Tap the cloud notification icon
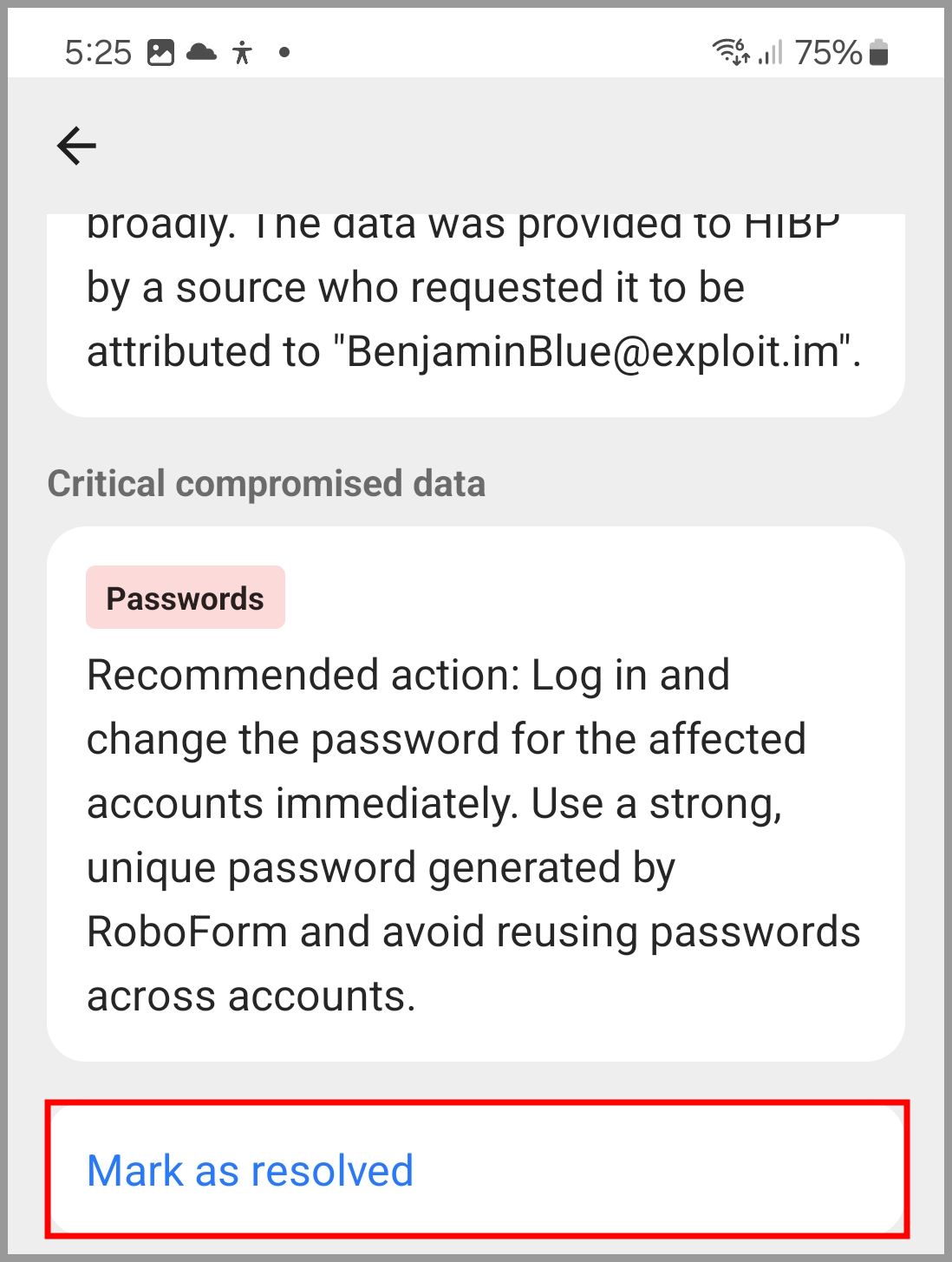The width and height of the screenshot is (952, 1262). pos(201,52)
